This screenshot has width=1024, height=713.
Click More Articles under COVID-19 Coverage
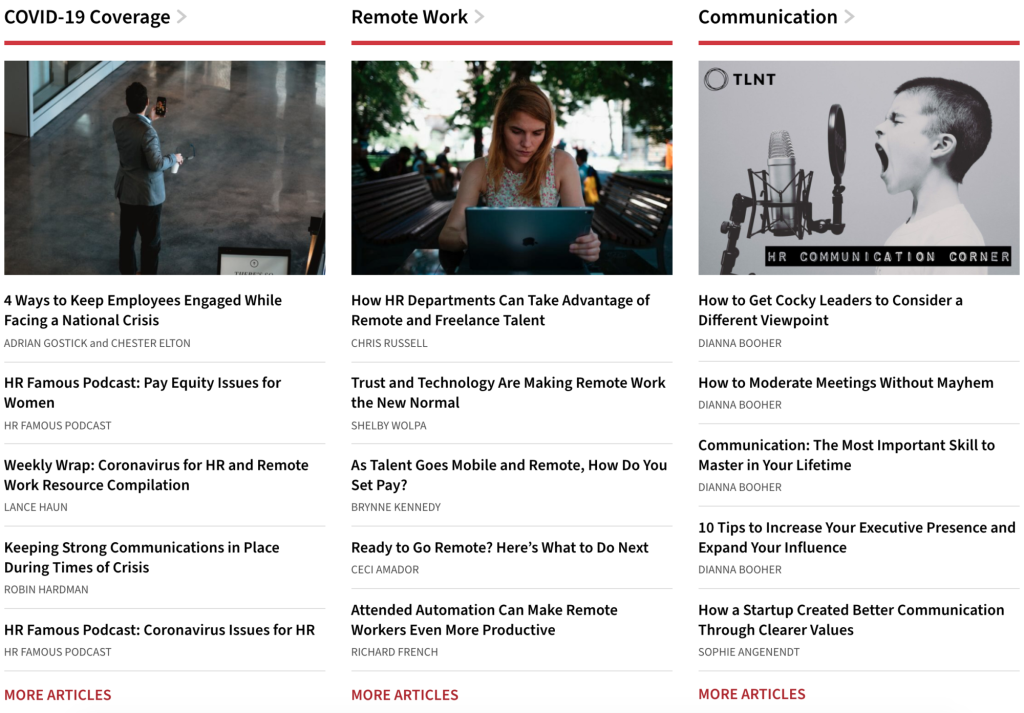pyautogui.click(x=57, y=695)
